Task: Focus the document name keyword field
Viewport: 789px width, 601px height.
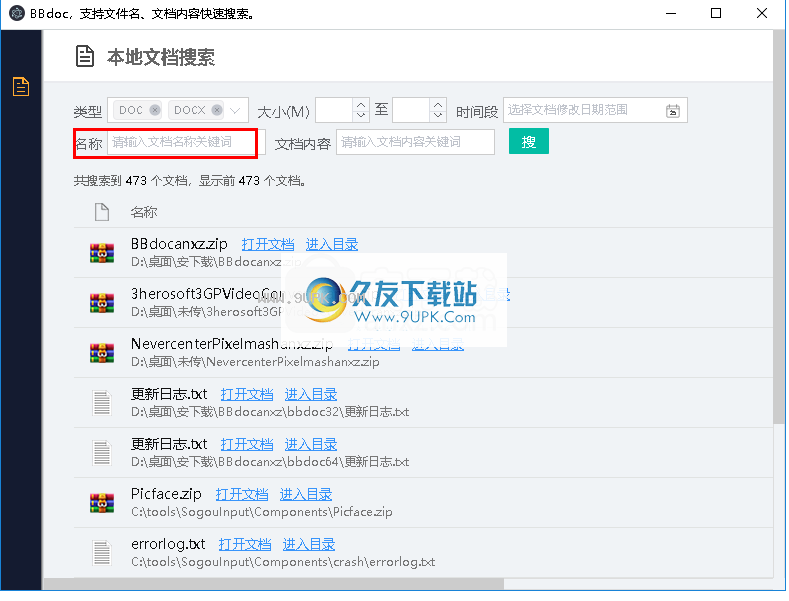Action: [x=186, y=142]
